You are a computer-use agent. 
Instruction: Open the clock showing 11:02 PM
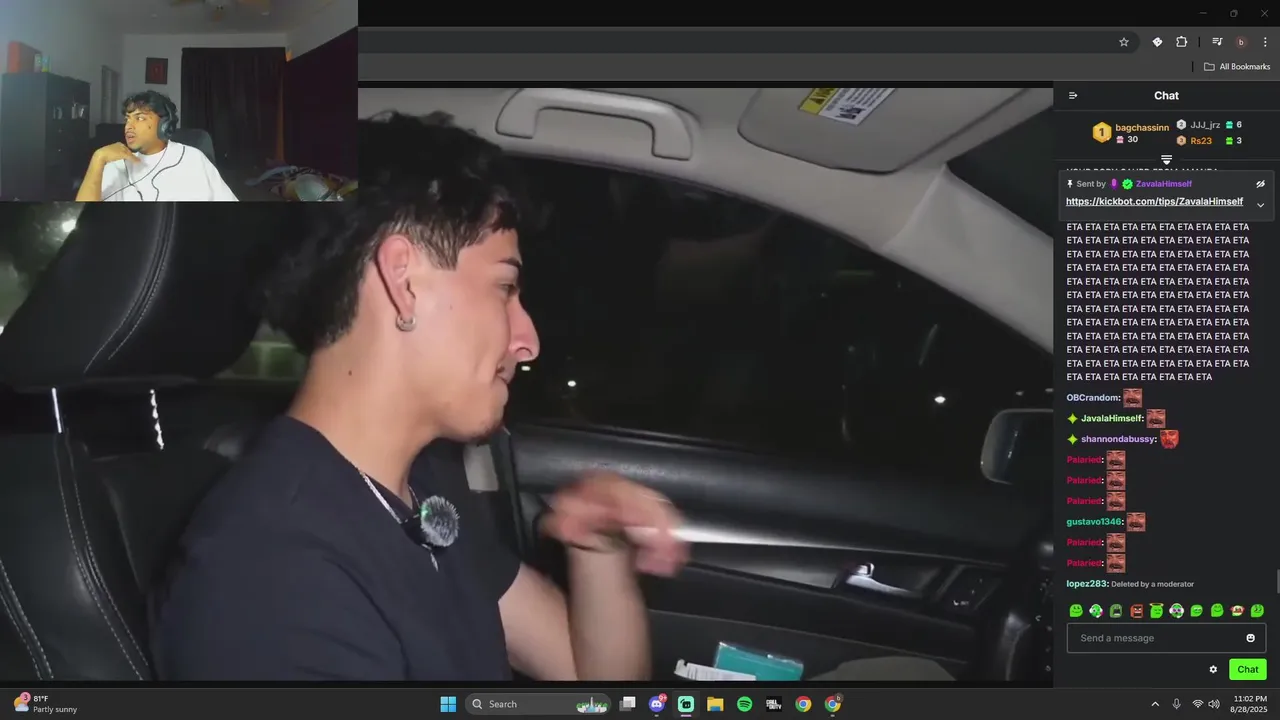point(1250,704)
